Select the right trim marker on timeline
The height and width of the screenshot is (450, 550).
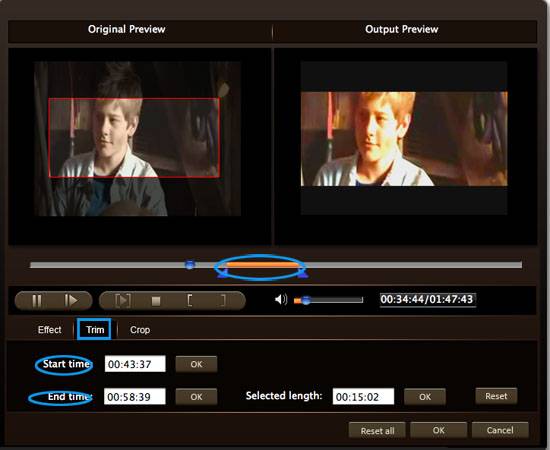(302, 274)
